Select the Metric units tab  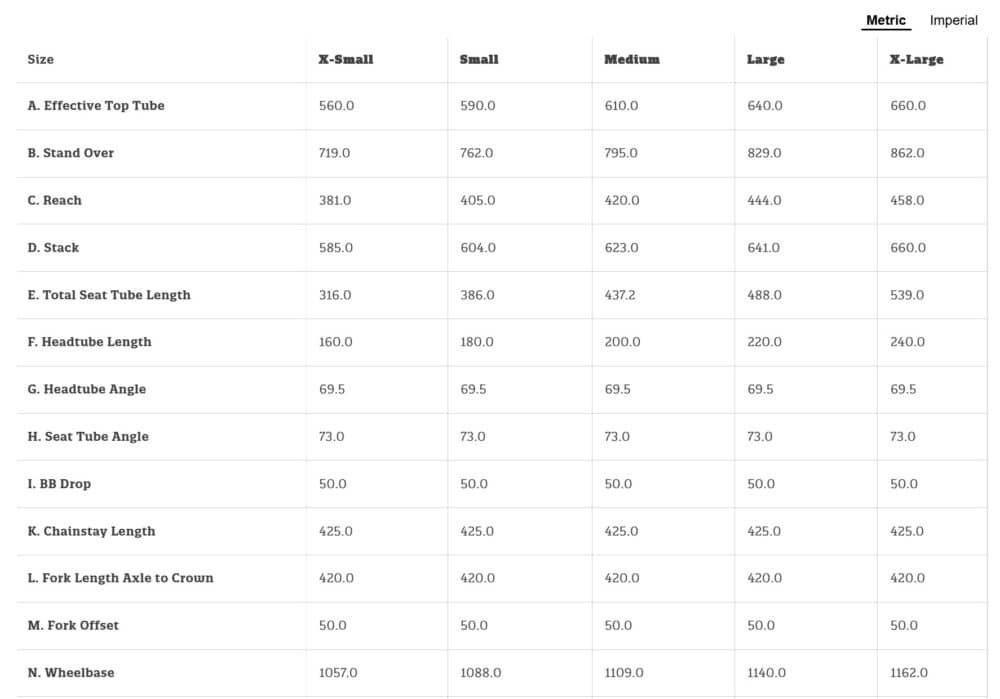[x=885, y=20]
